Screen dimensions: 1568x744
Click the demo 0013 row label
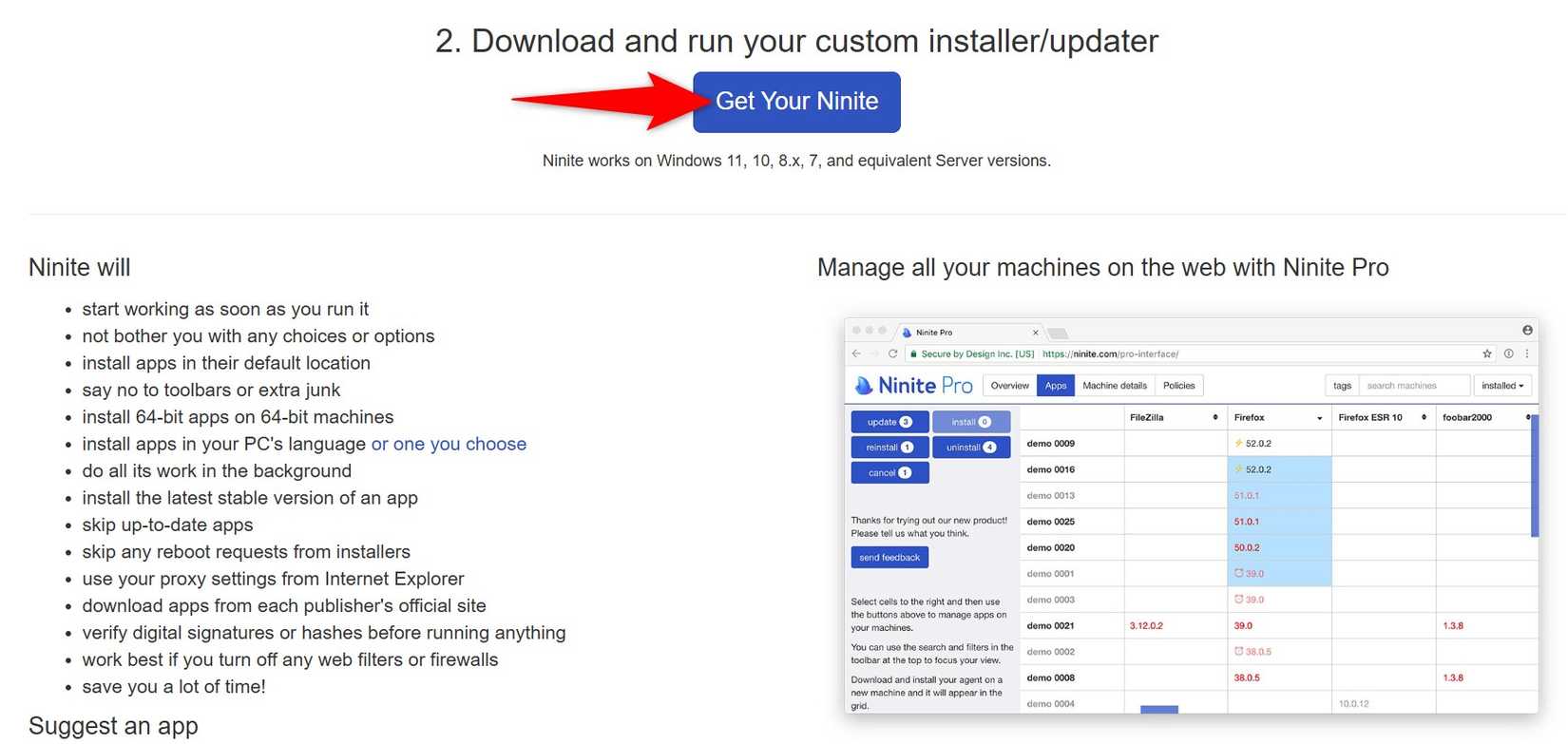pos(1050,496)
